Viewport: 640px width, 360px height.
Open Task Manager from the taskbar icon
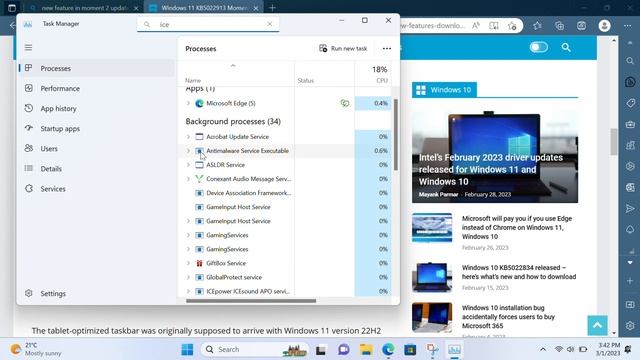(x=454, y=349)
